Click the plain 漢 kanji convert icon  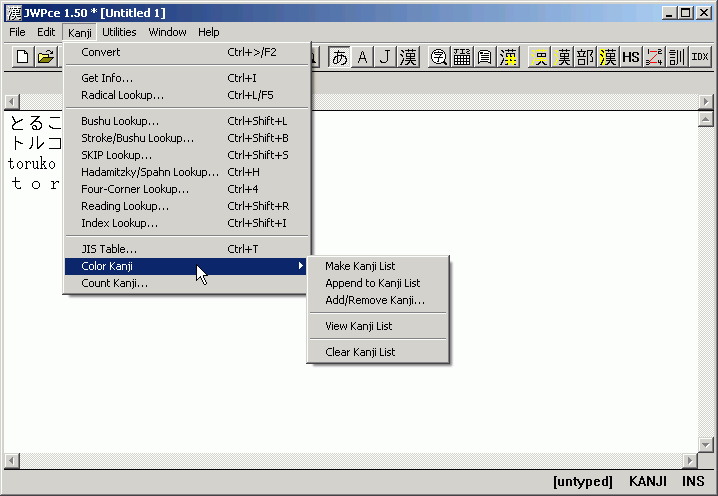408,57
